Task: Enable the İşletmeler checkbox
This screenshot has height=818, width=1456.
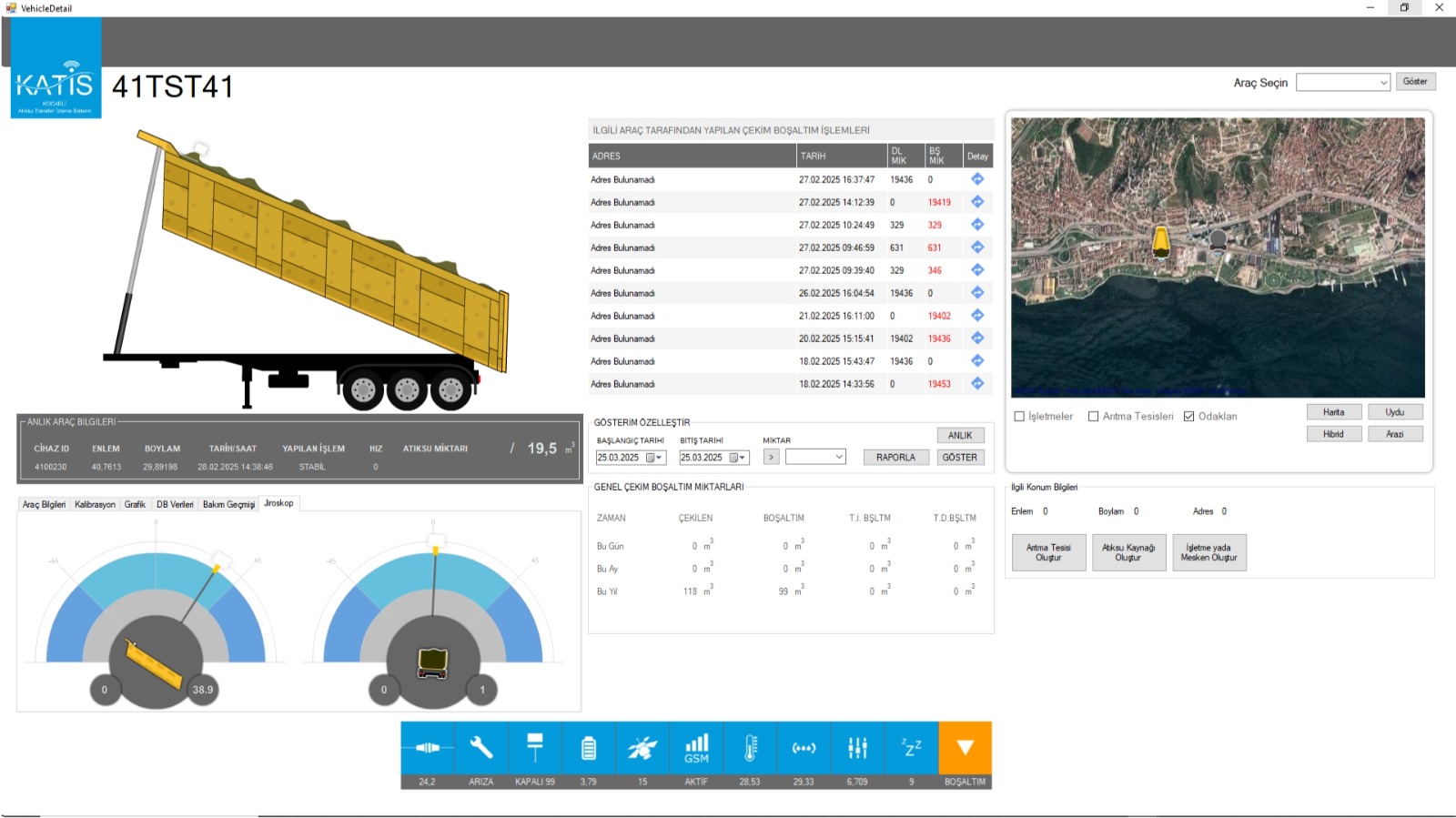Action: point(1019,417)
